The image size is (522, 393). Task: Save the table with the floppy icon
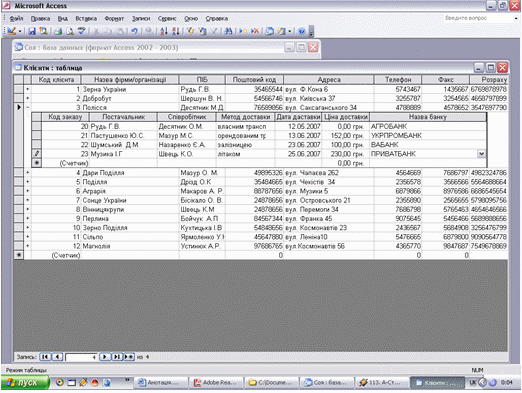(32, 31)
